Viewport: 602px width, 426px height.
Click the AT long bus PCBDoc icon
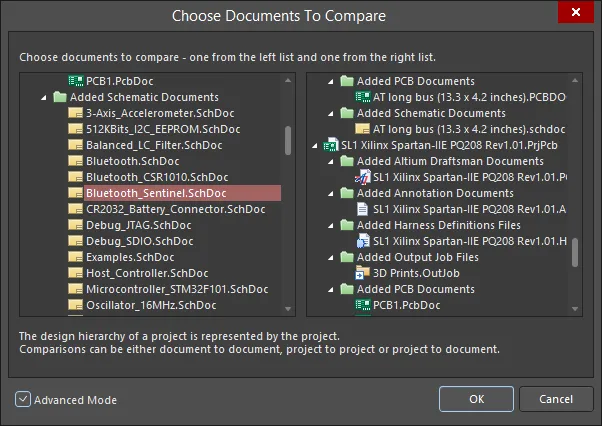(363, 97)
